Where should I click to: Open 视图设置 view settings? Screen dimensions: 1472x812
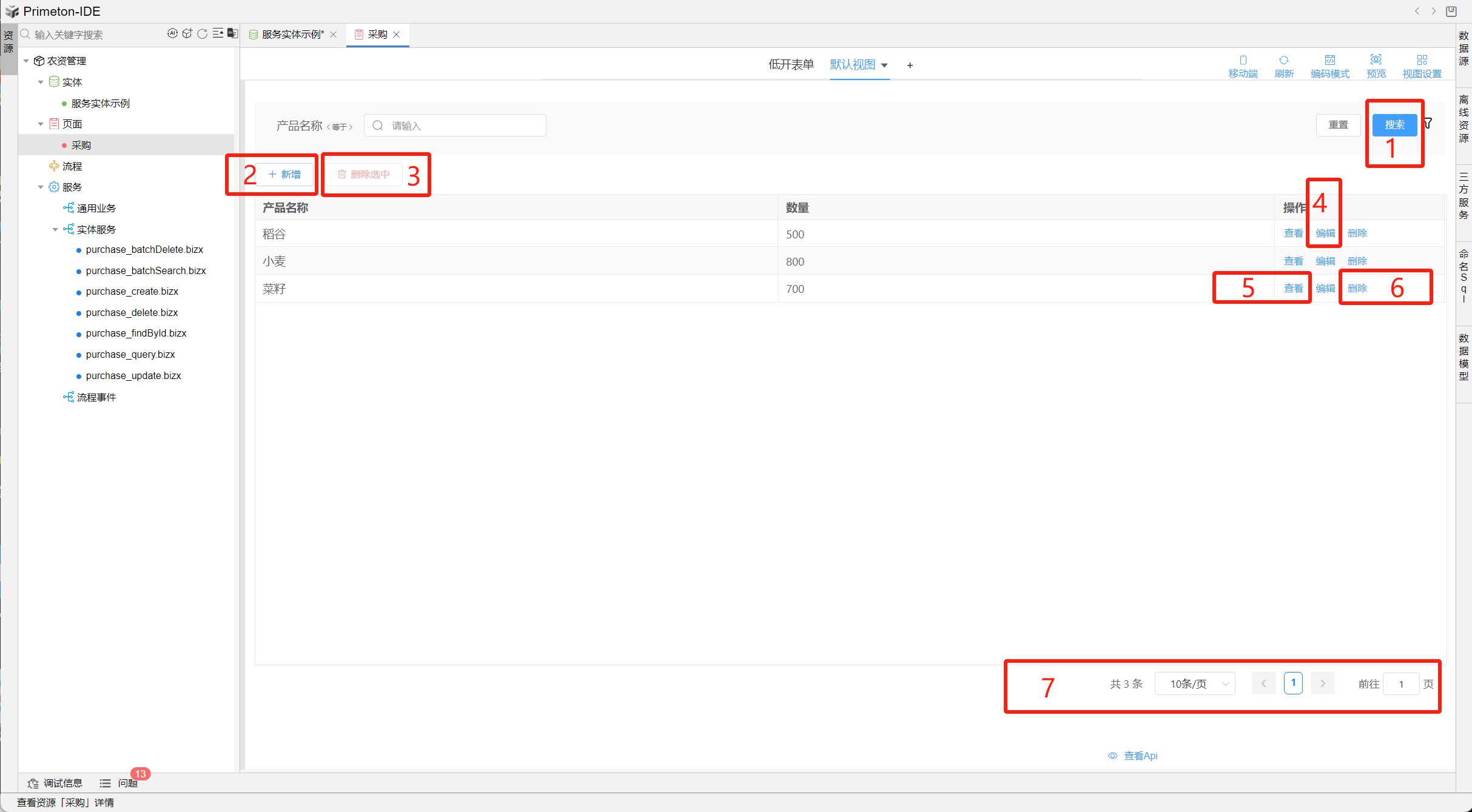(x=1422, y=65)
